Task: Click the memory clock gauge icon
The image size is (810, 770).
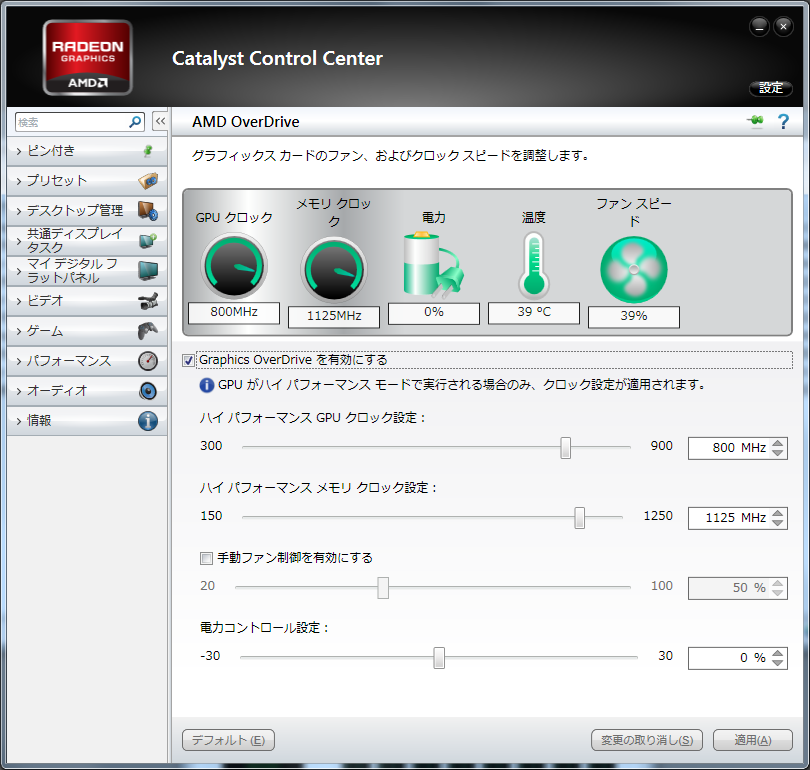Action: [333, 270]
